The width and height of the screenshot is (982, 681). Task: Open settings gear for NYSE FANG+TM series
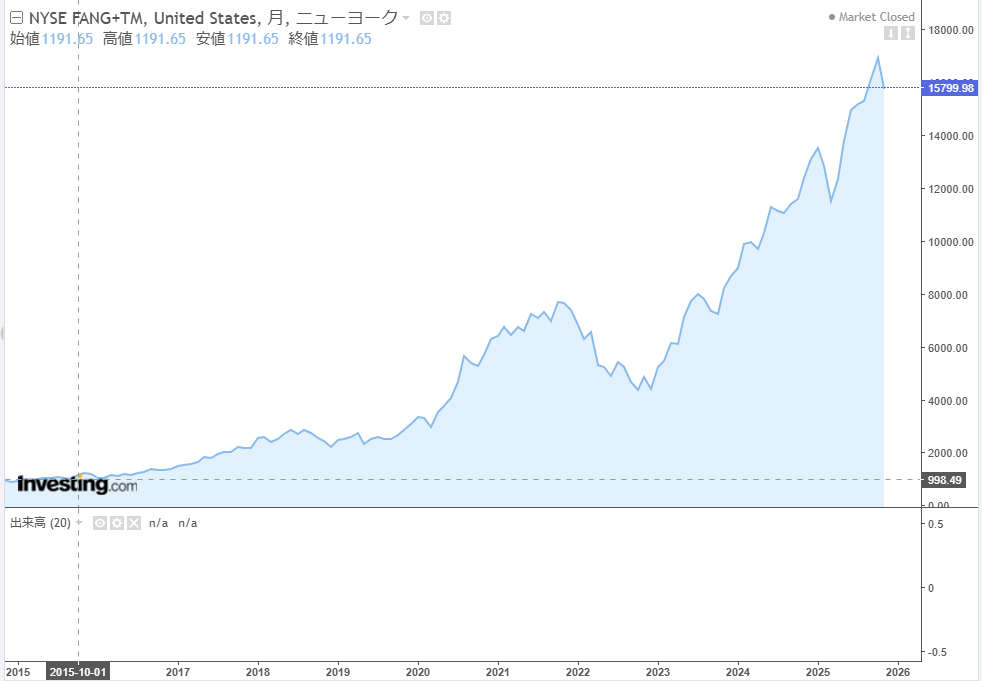coord(444,18)
